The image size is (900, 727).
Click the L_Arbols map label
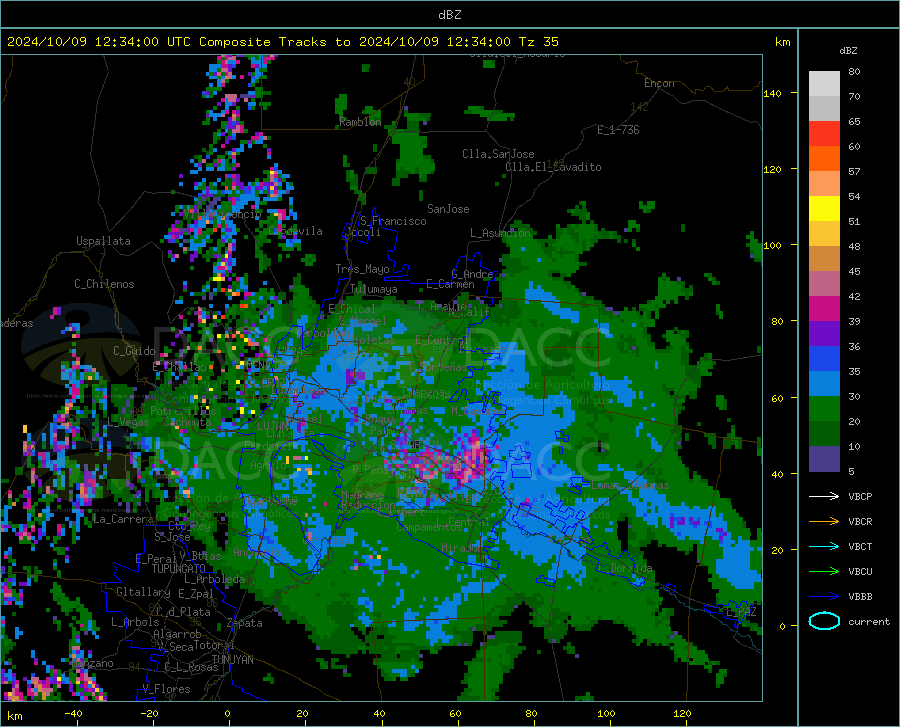coord(135,622)
